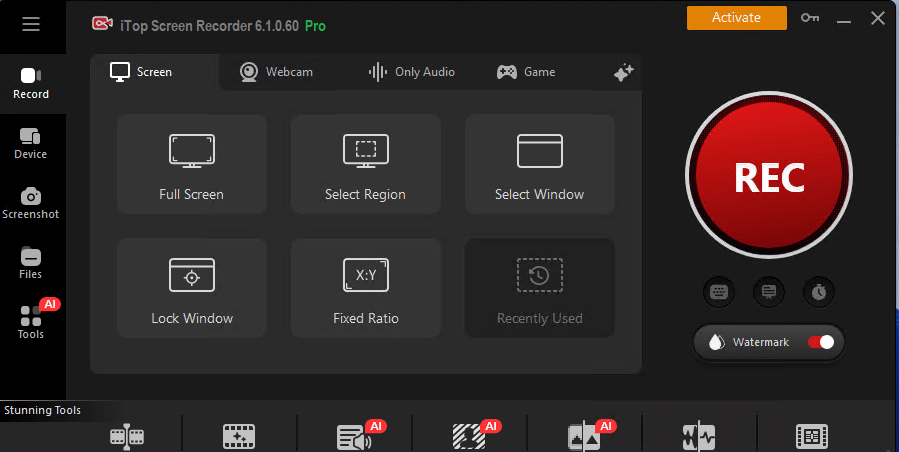Choose Full Screen recording mode
The image size is (899, 452).
[x=191, y=164]
